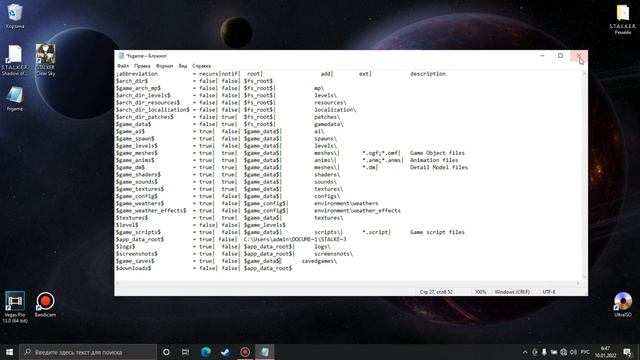640x360 pixels.
Task: Select the Bandicam desktop shortcut
Action: pyautogui.click(x=45, y=304)
